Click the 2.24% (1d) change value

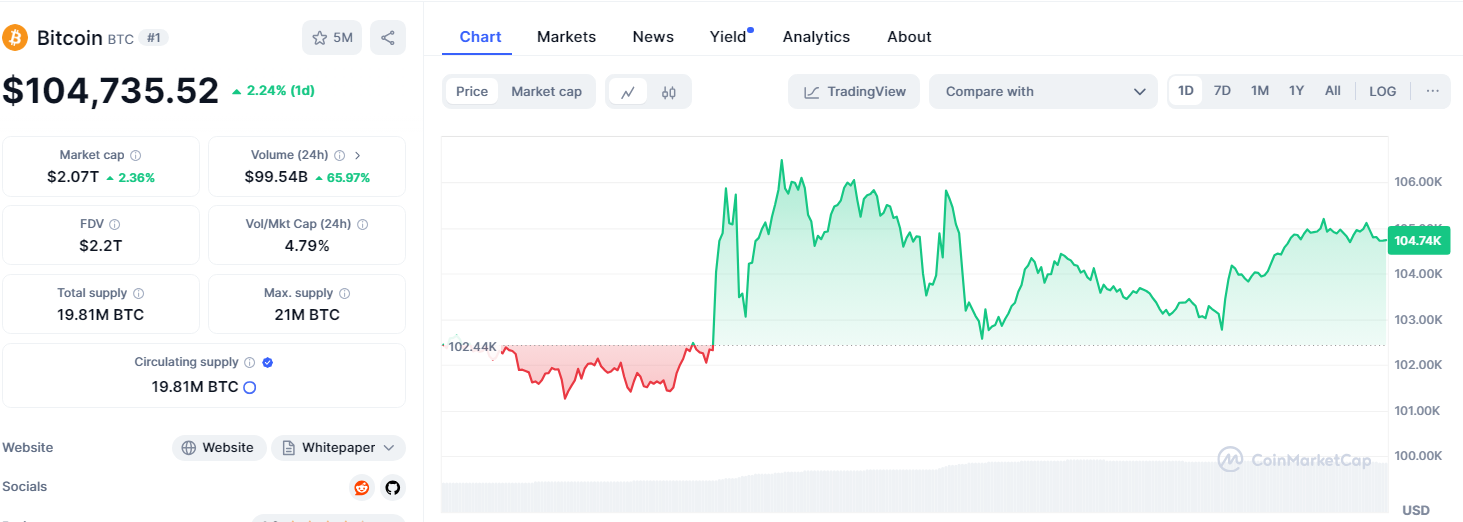(x=273, y=91)
